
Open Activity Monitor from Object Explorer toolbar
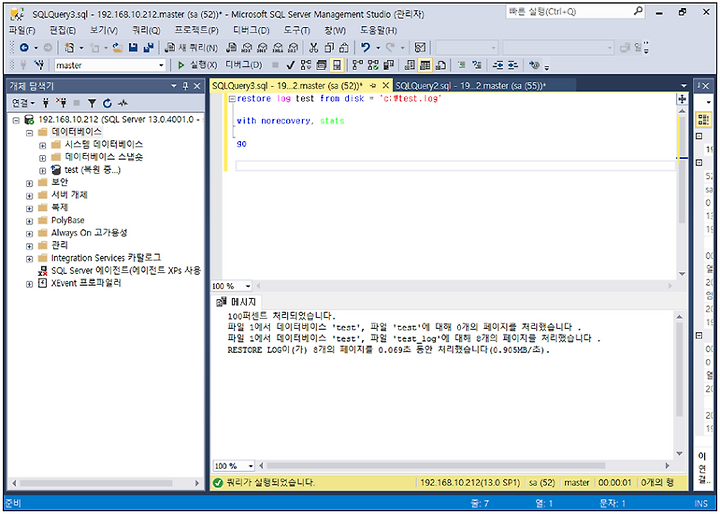[x=123, y=103]
